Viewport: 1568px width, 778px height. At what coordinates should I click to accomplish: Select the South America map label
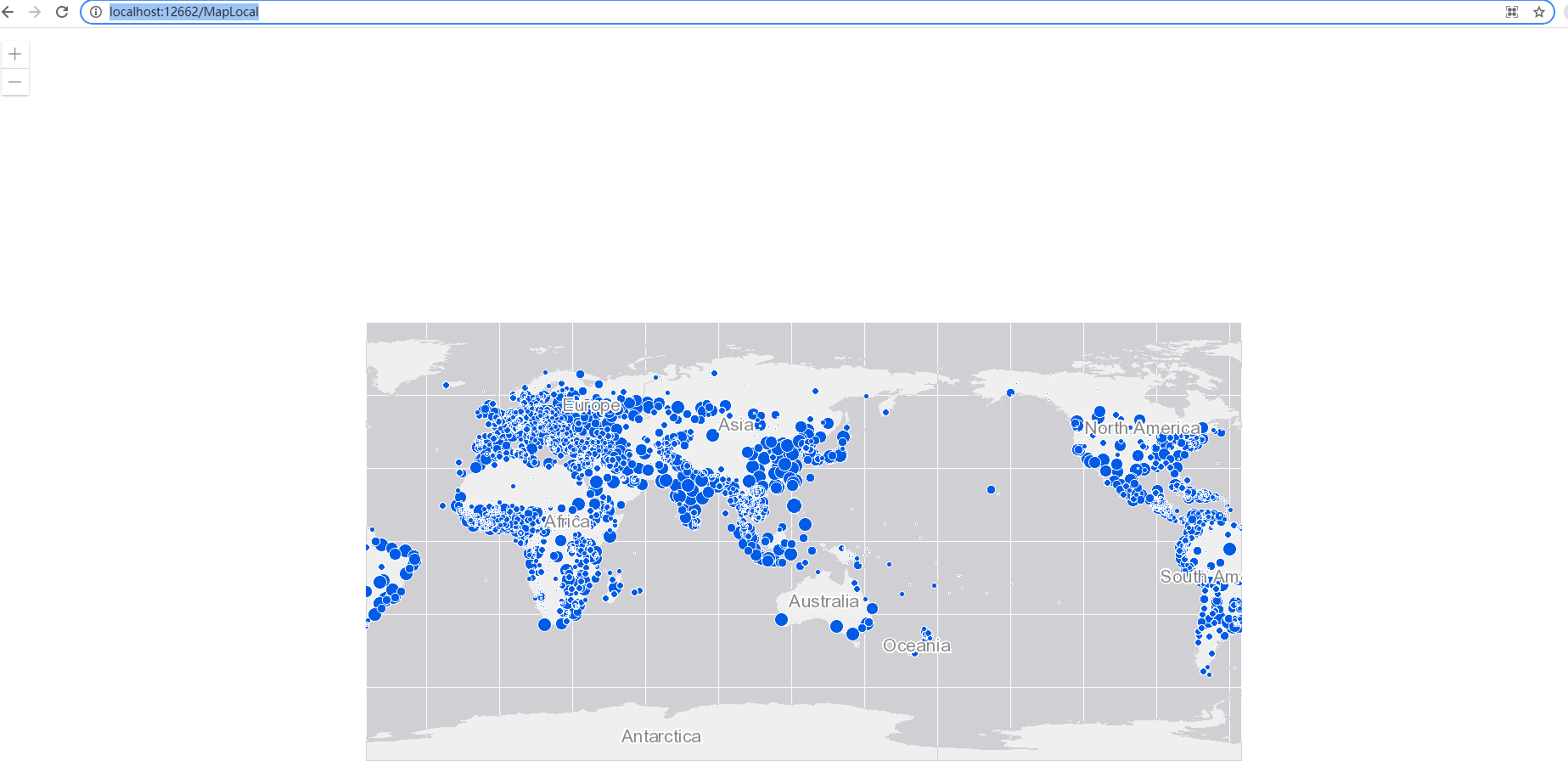(x=1200, y=577)
